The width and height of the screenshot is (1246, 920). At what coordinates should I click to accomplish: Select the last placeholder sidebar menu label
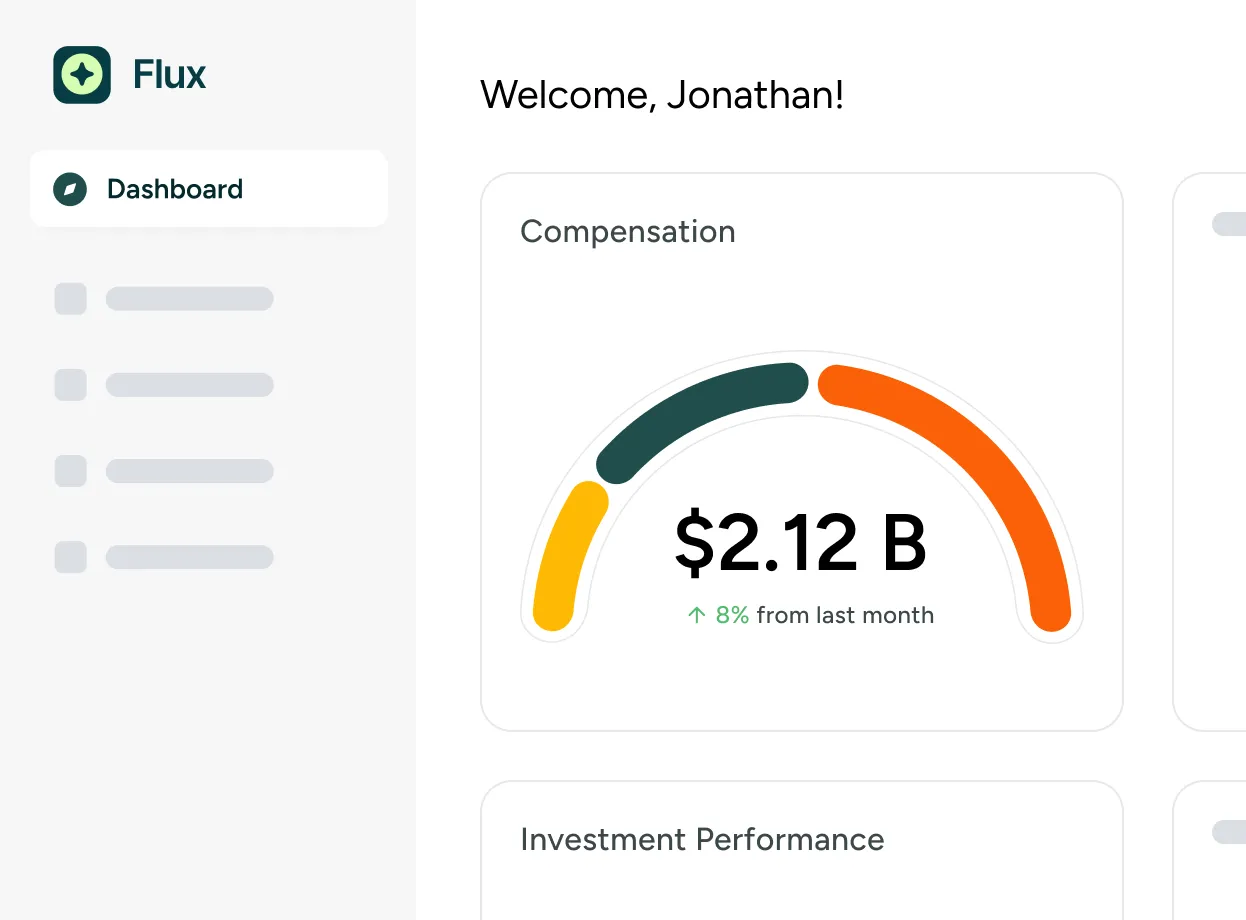pyautogui.click(x=189, y=557)
